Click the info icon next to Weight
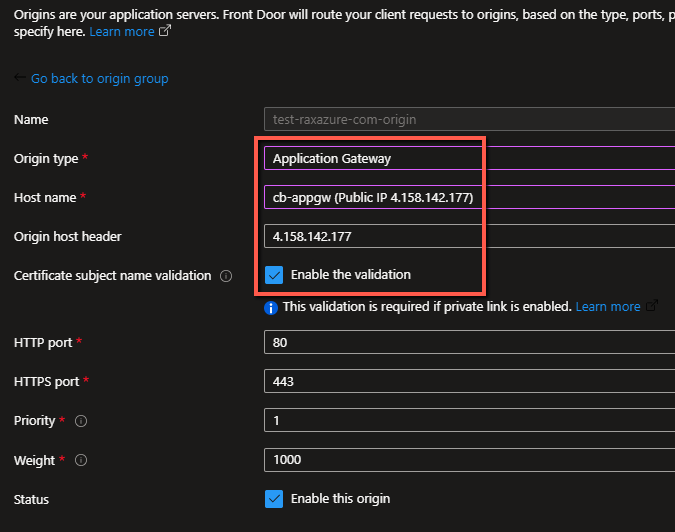 pyautogui.click(x=81, y=461)
